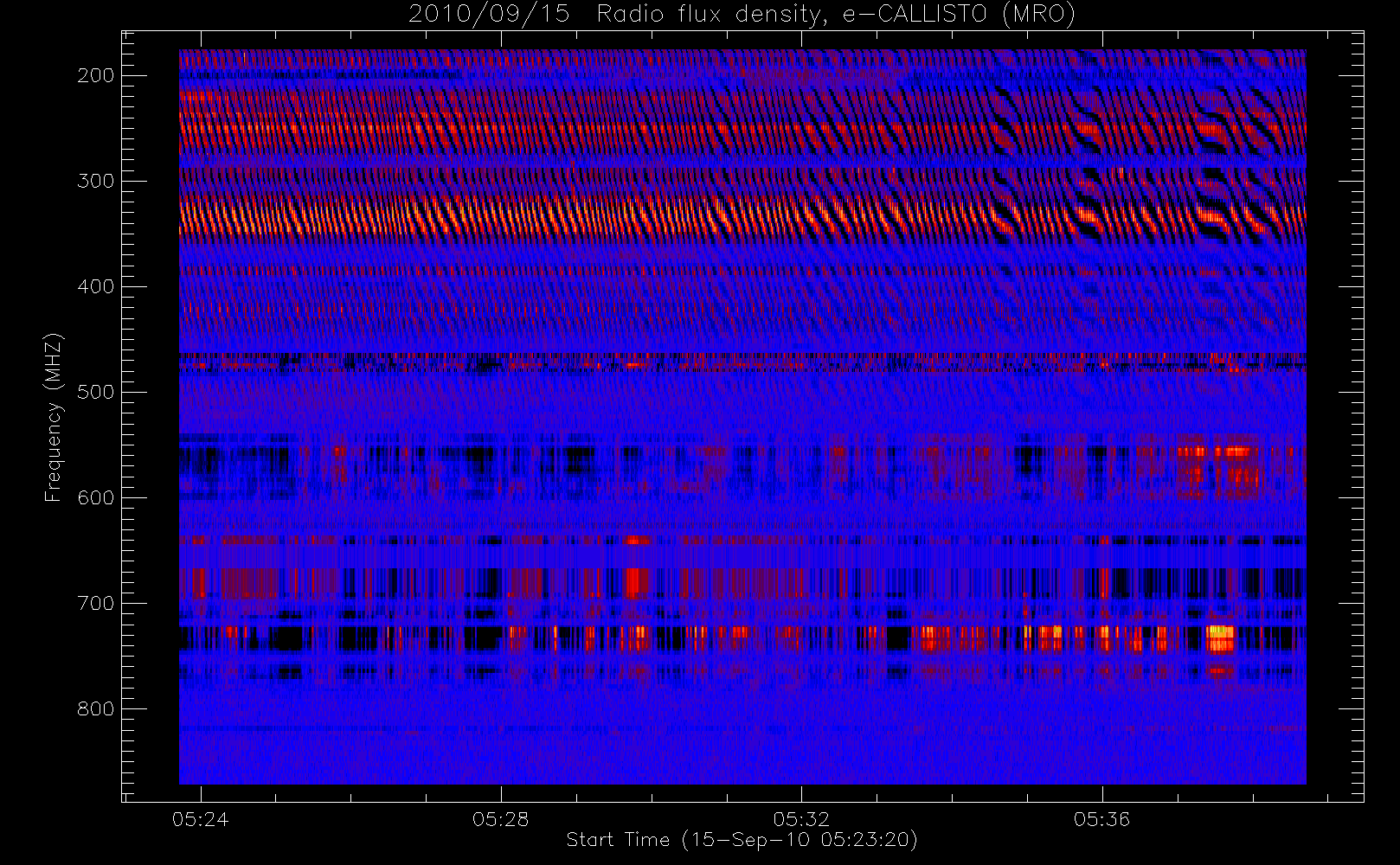Viewport: 1400px width, 865px height.
Task: Click the 05:36 time tick label
Action: [1101, 819]
